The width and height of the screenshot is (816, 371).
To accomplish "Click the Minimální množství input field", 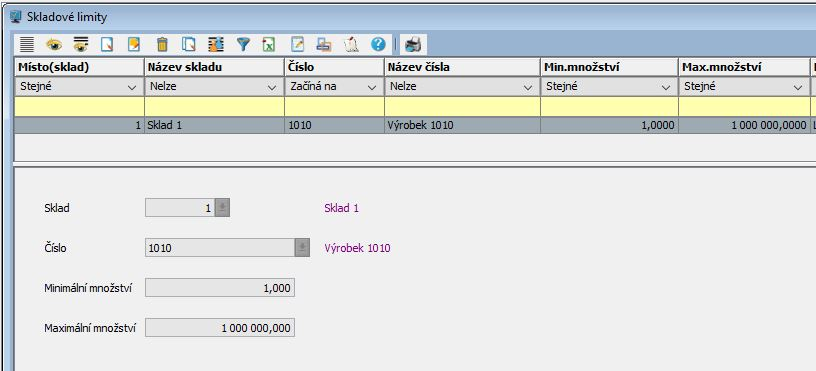I will [220, 287].
